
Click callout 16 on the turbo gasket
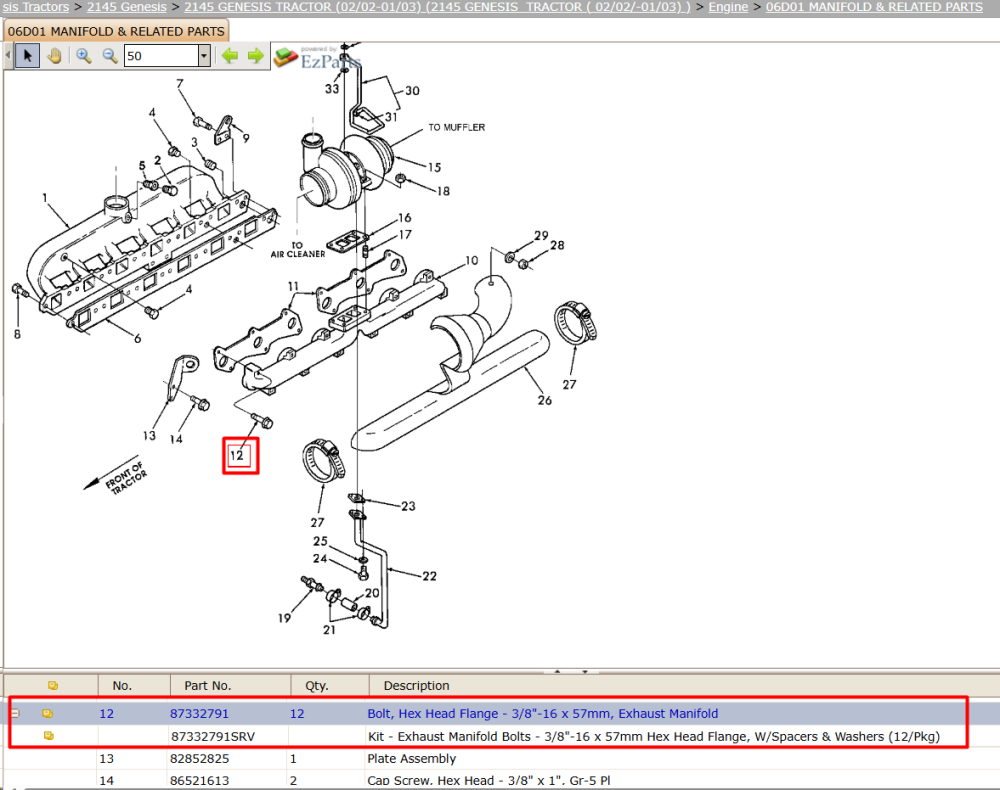[404, 217]
